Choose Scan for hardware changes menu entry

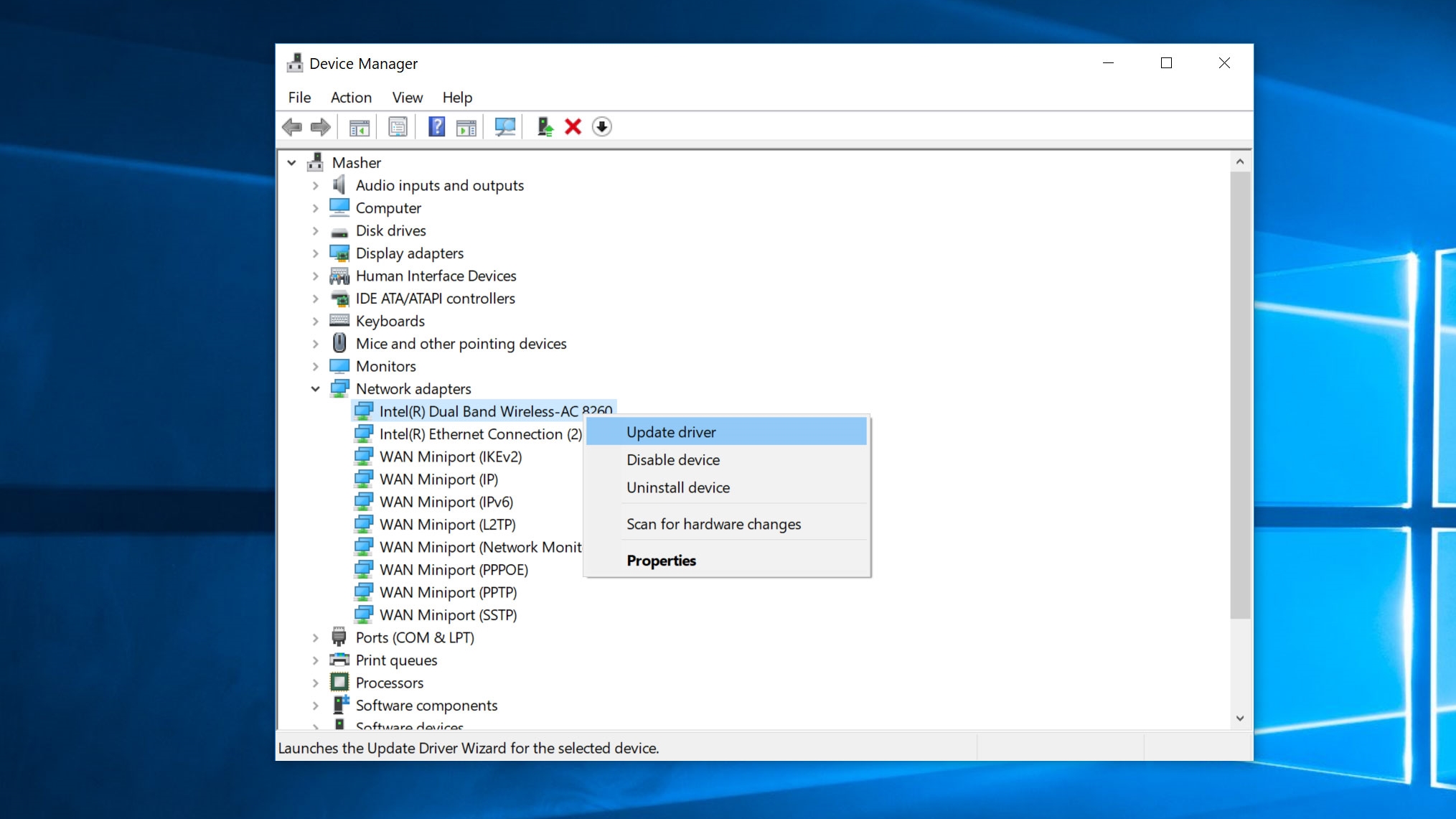[726, 524]
